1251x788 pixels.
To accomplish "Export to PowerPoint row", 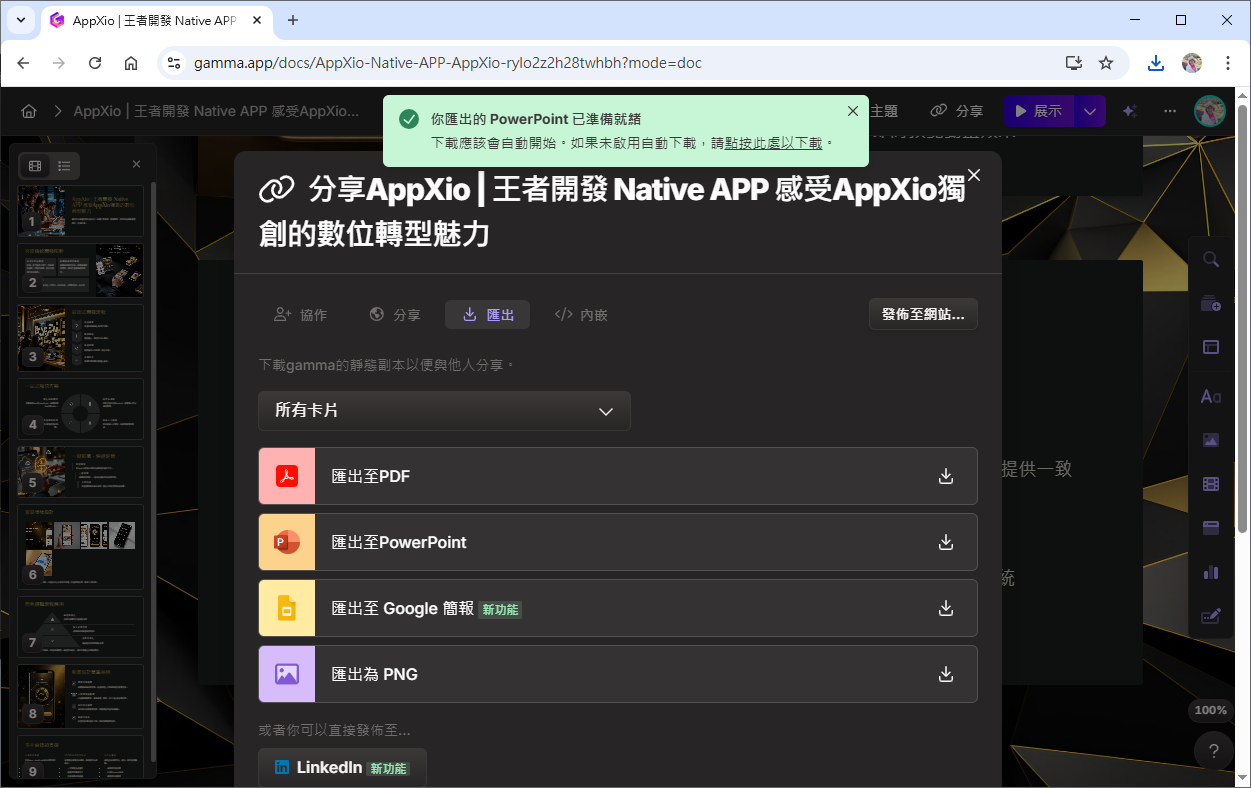I will (618, 542).
